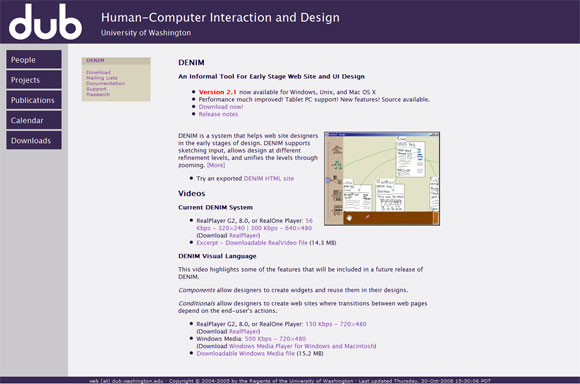The height and width of the screenshot is (384, 580).
Task: Click the DENIM screenshot thumbnail
Action: pyautogui.click(x=382, y=178)
